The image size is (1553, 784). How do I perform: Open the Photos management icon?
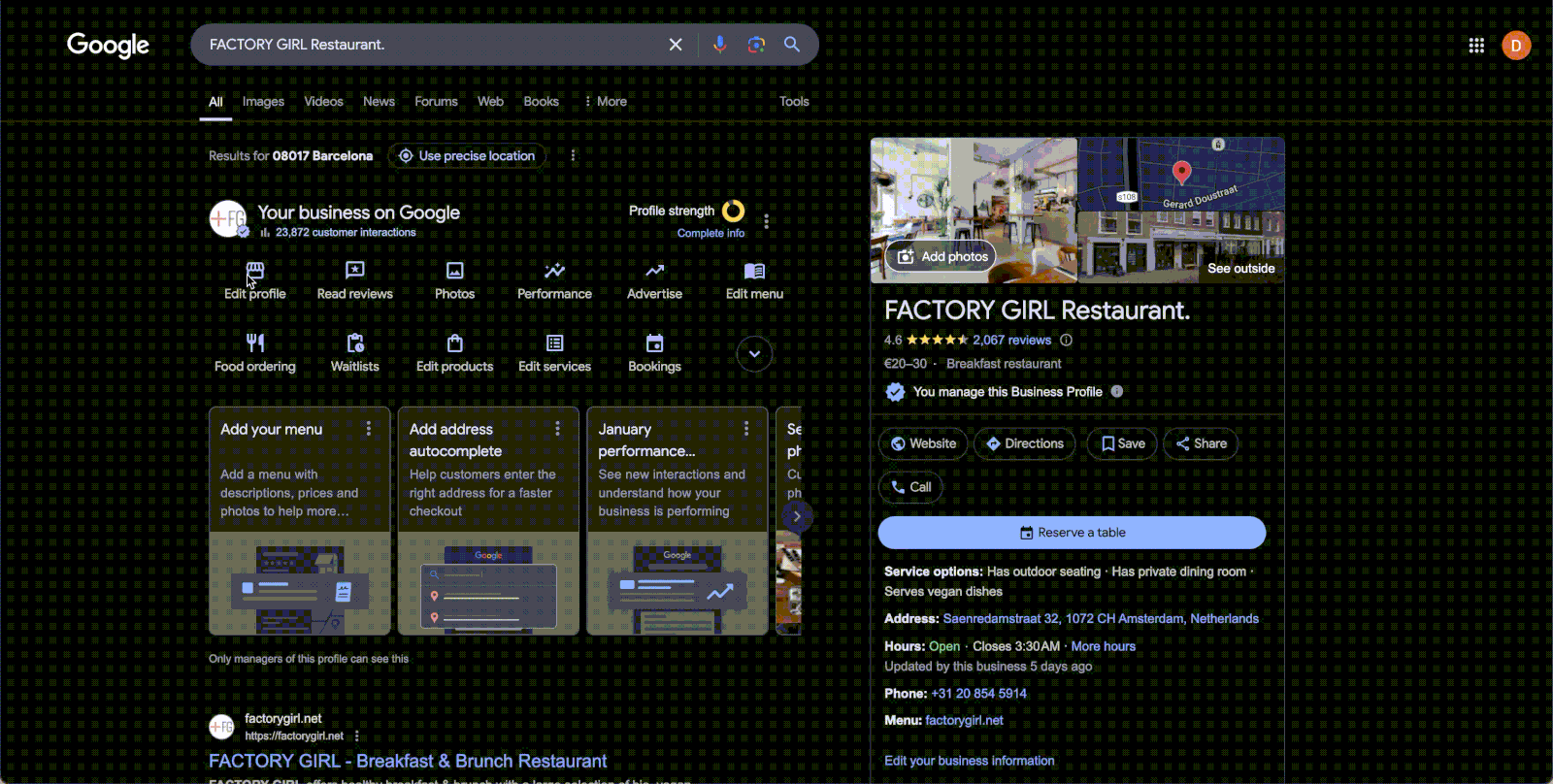coord(454,271)
